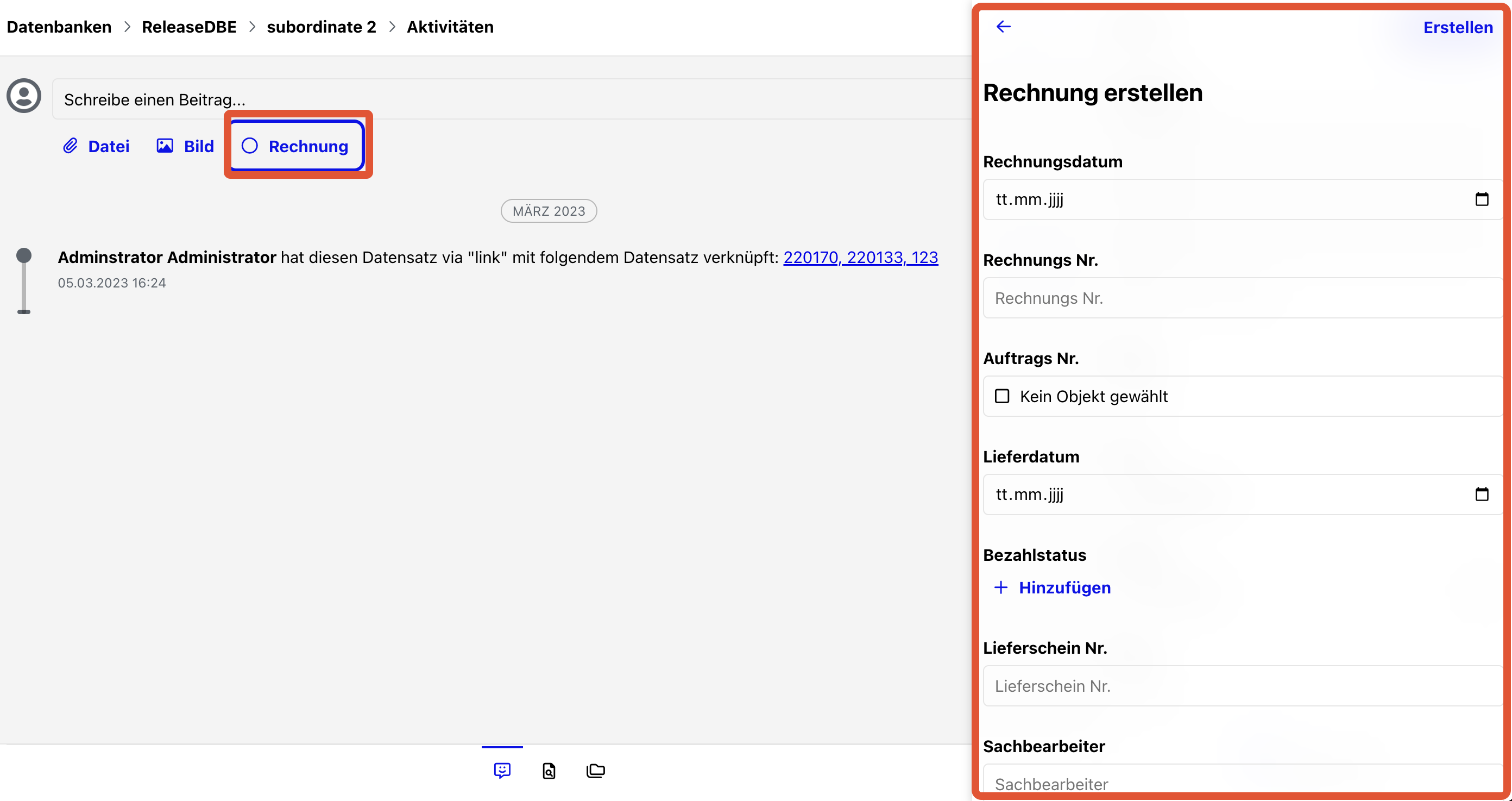Click the Erstellen button
This screenshot has height=801, width=1512.
1458,28
